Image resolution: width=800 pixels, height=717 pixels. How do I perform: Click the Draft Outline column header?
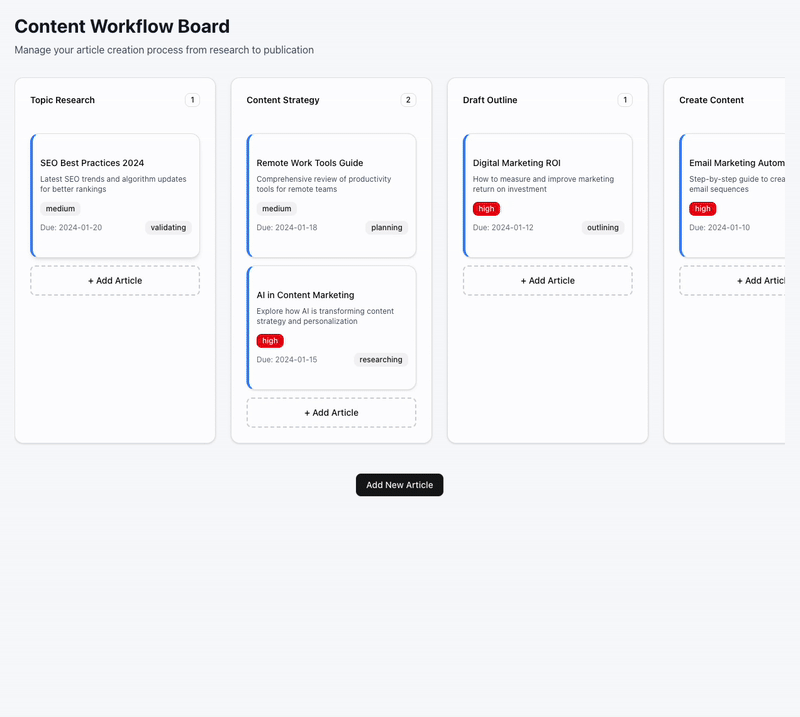(x=490, y=100)
